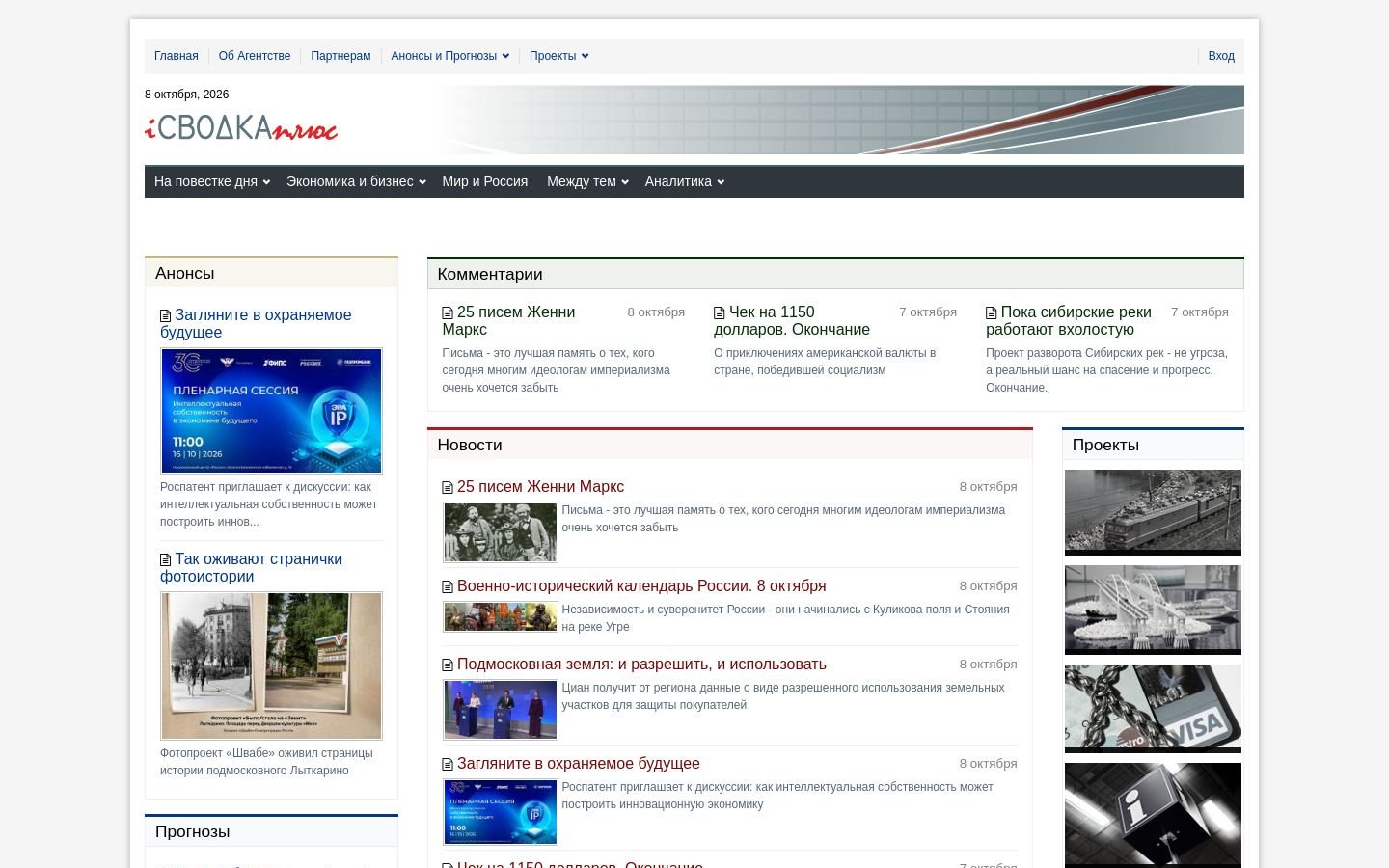Image resolution: width=1389 pixels, height=868 pixels.
Task: Open 'Чек на 1150 долларов. Окончание' comment link
Action: [792, 321]
